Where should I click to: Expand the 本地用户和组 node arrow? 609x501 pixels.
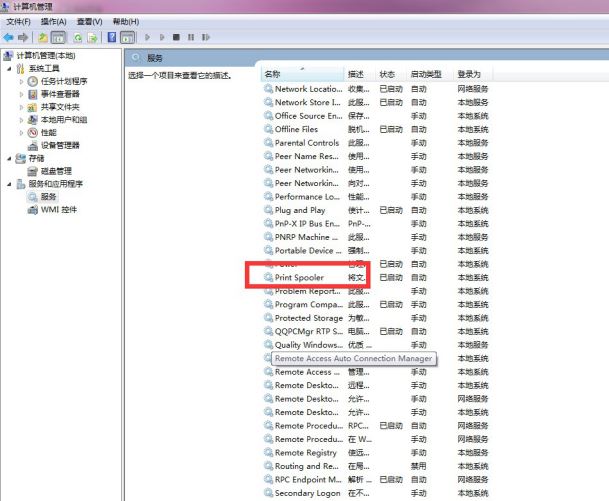pyautogui.click(x=21, y=120)
